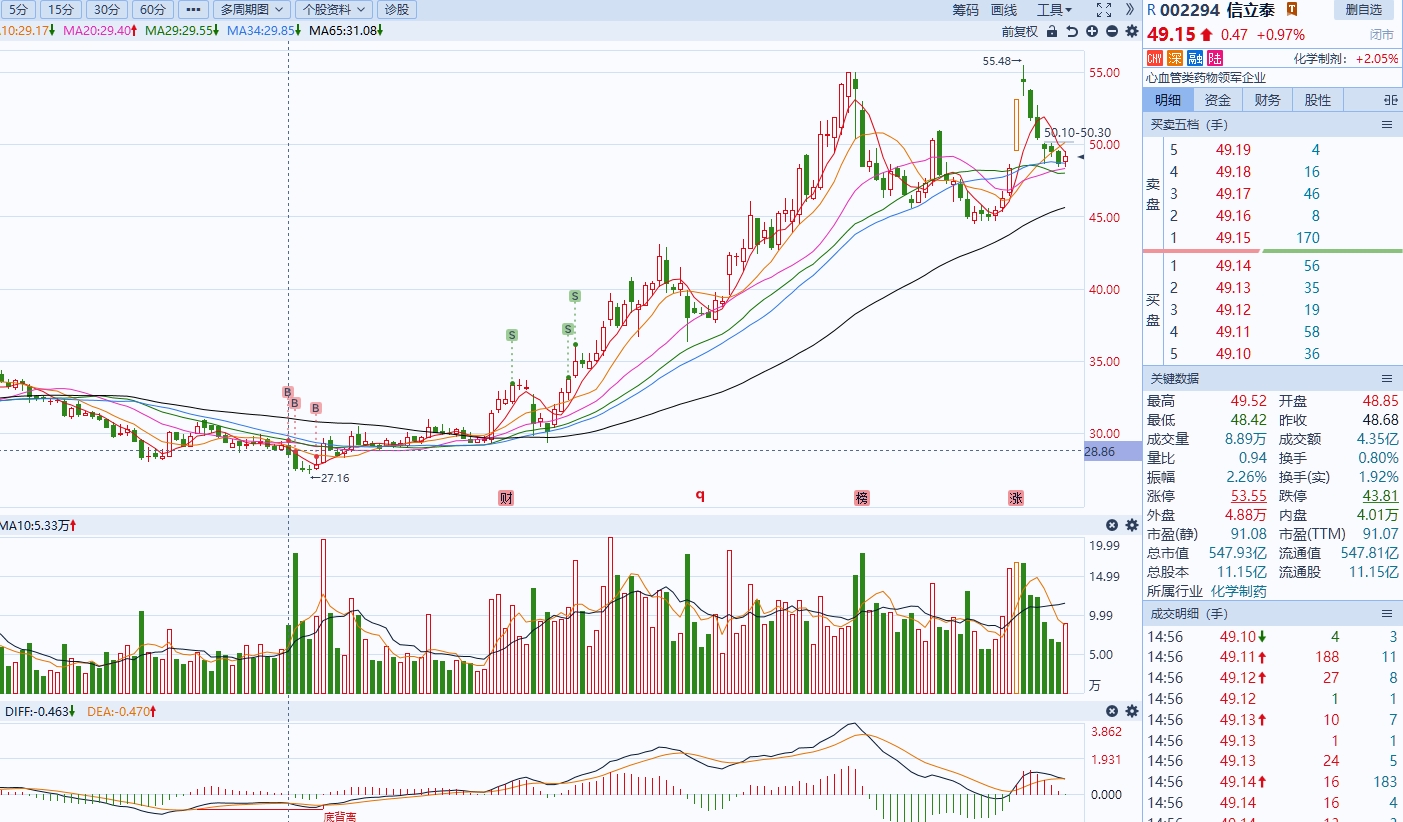
Task: Click the MA10:5.33万 volume label
Action: pos(38,525)
